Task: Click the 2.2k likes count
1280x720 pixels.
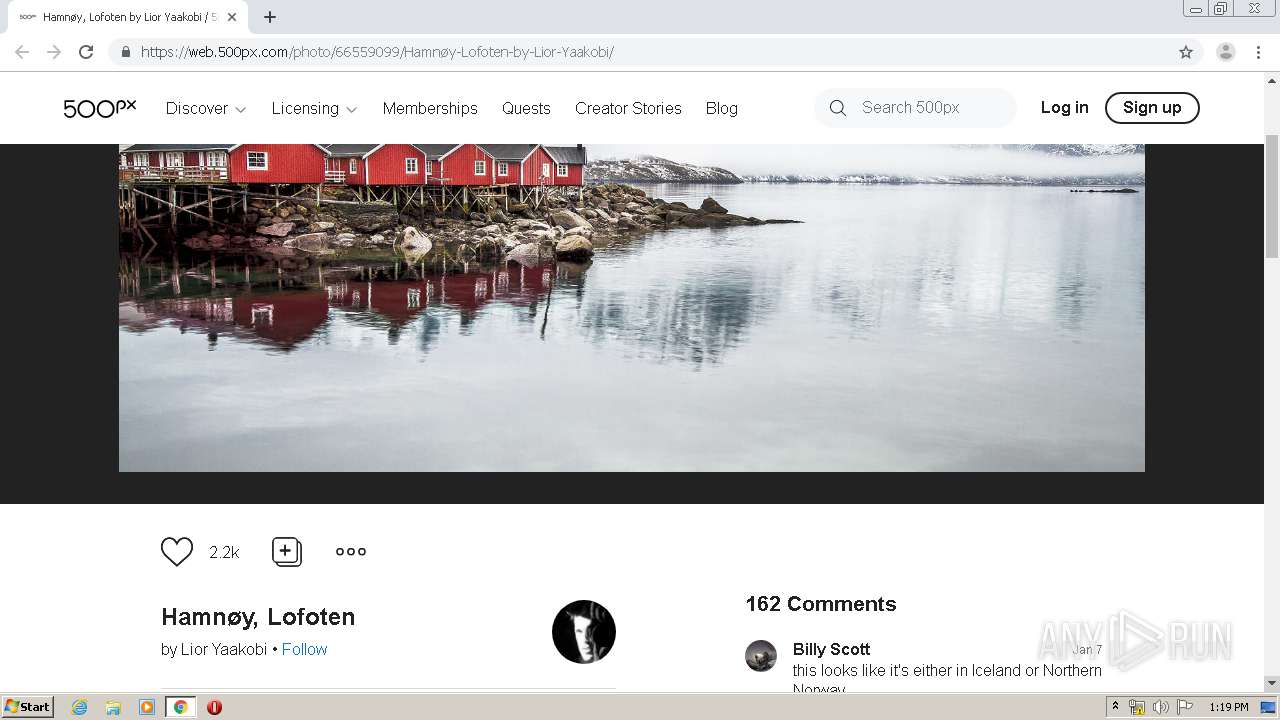Action: (224, 552)
